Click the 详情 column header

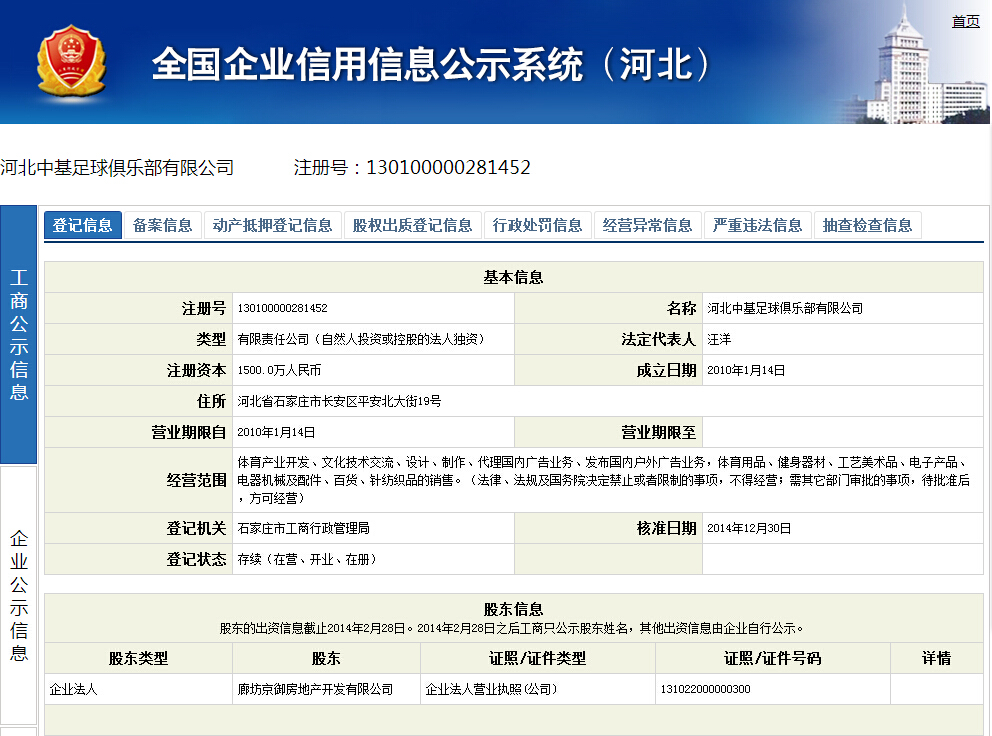936,658
